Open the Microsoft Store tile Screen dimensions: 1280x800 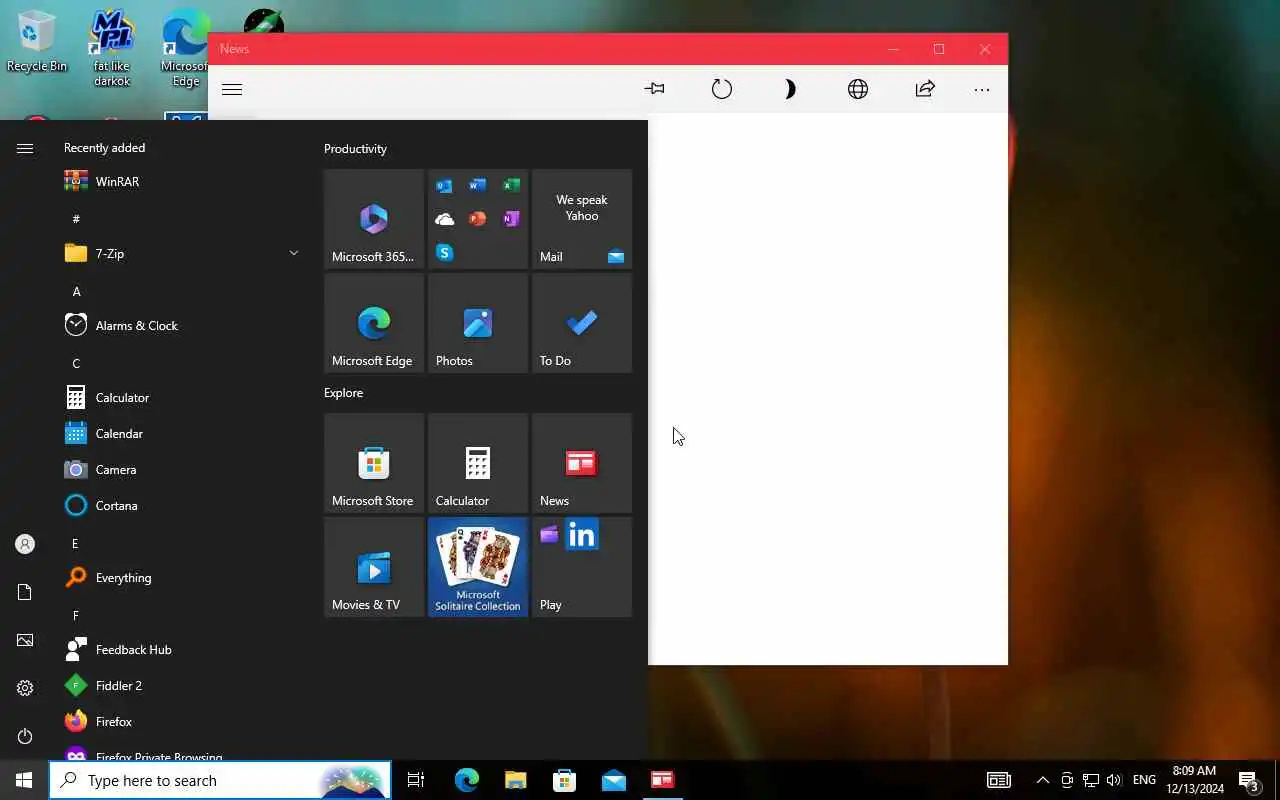tap(374, 463)
